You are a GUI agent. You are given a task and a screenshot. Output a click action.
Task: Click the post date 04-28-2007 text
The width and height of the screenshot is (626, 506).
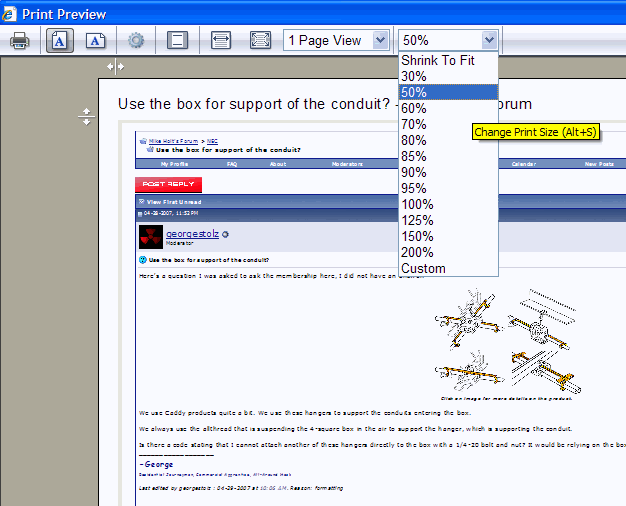[171, 213]
